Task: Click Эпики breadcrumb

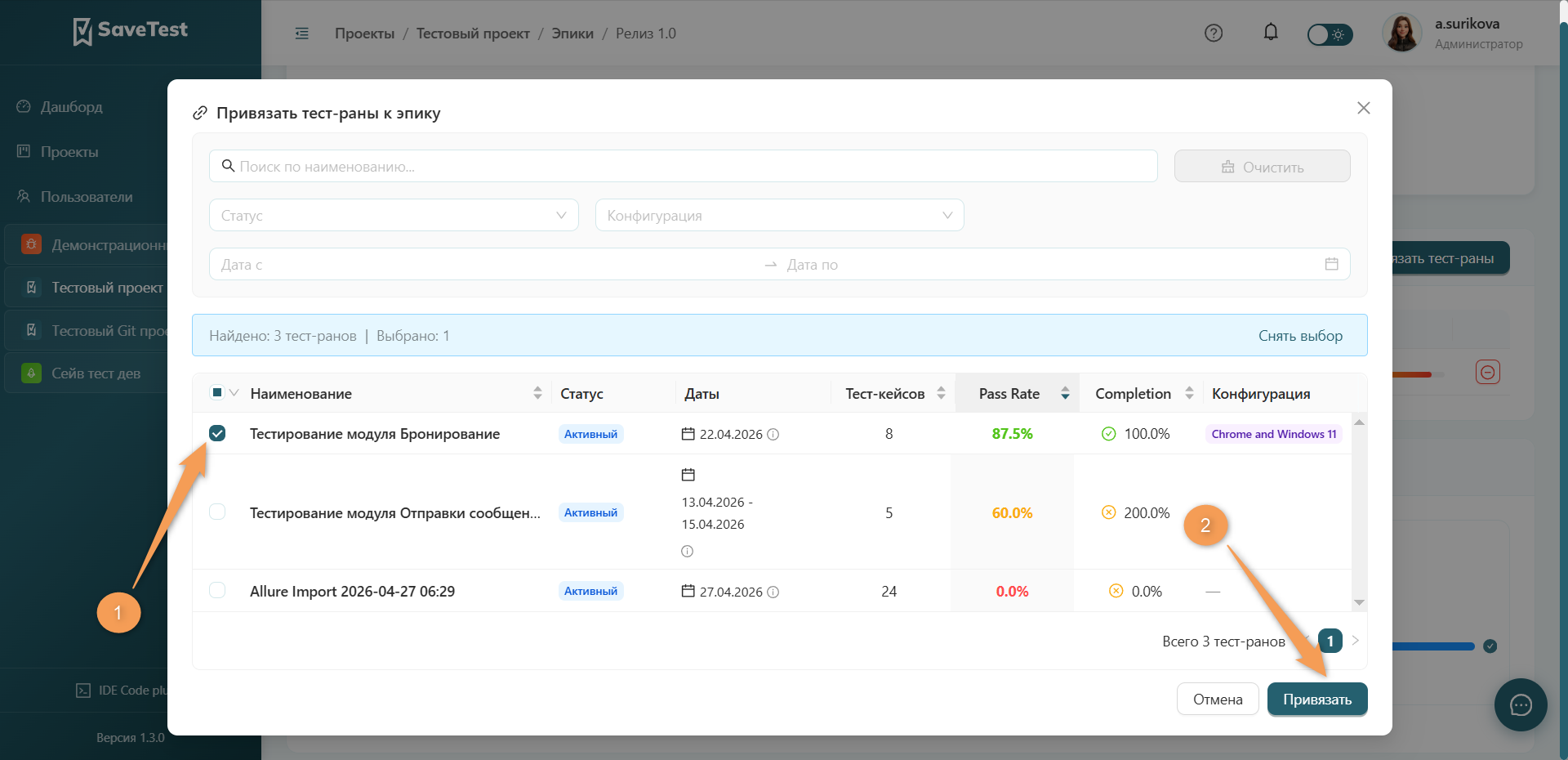Action: (572, 34)
